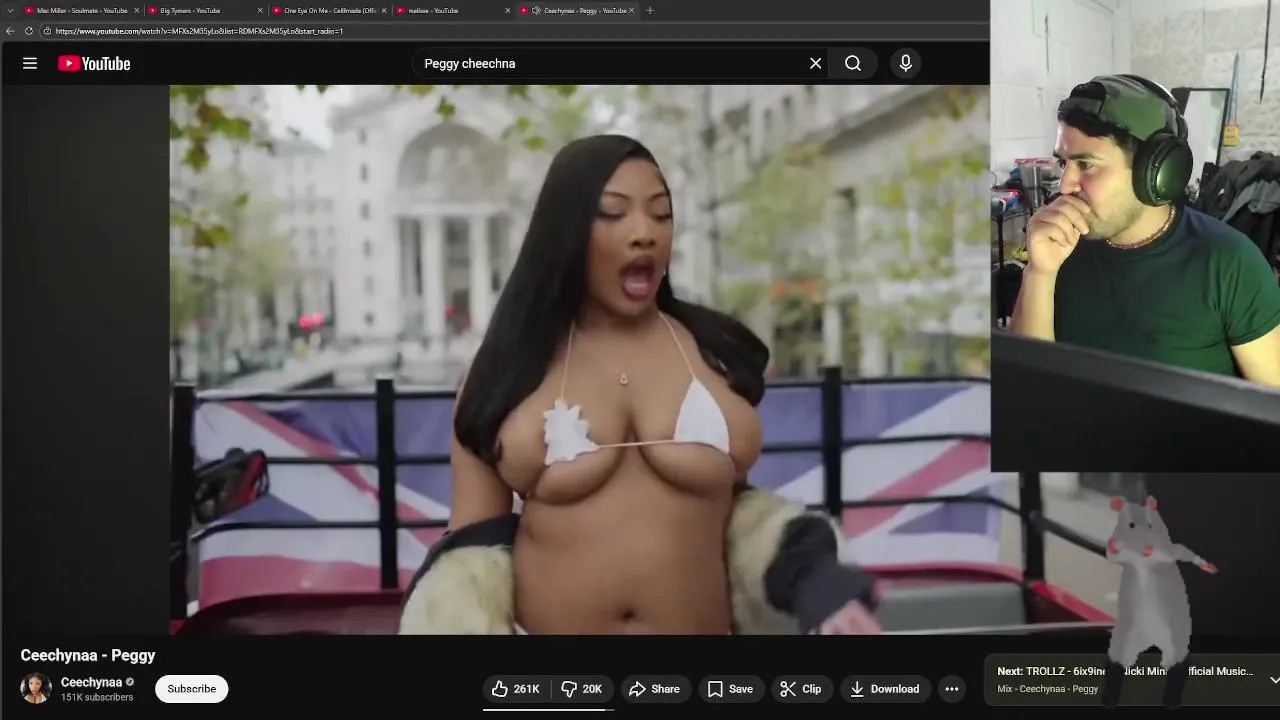The width and height of the screenshot is (1280, 720).
Task: Open a new browser tab with plus
Action: click(650, 11)
